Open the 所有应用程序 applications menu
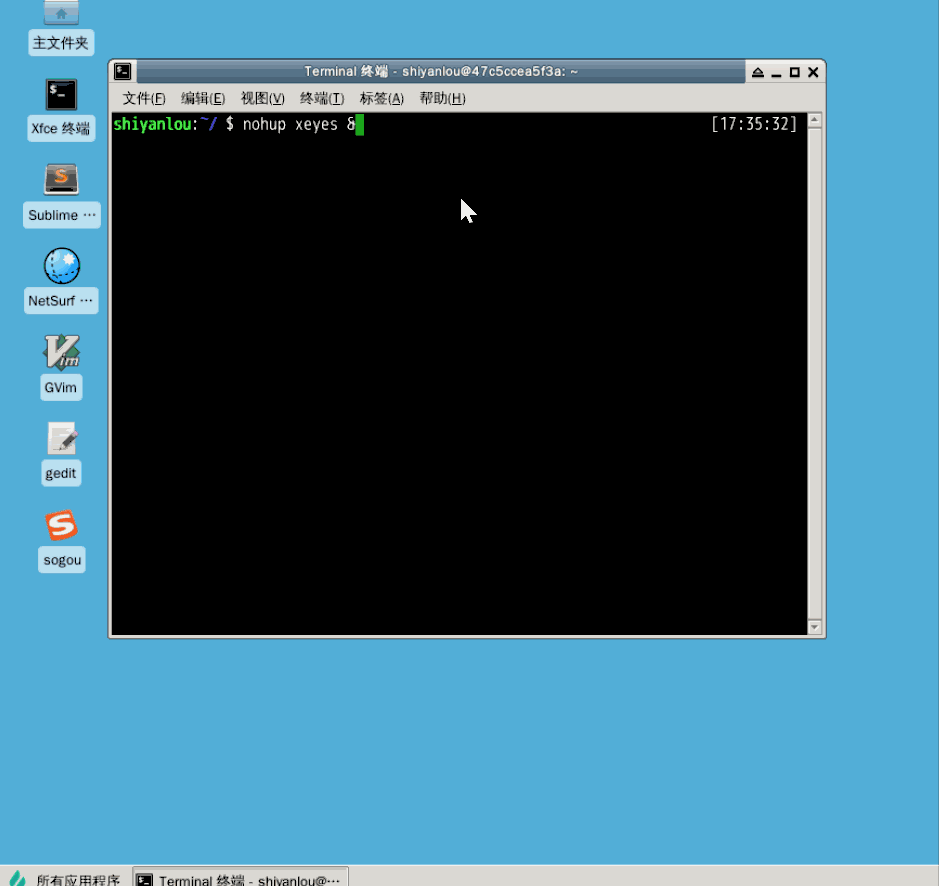The image size is (939, 886). [x=65, y=879]
